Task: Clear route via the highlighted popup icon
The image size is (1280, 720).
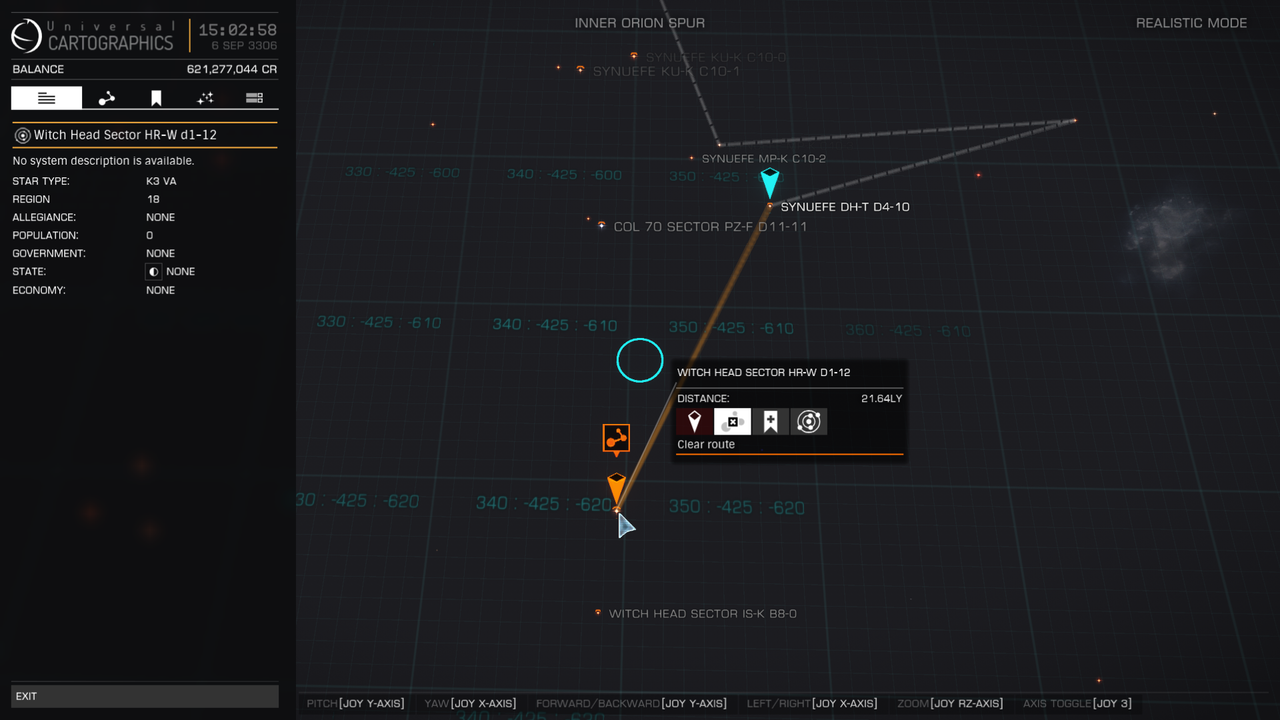Action: click(732, 422)
